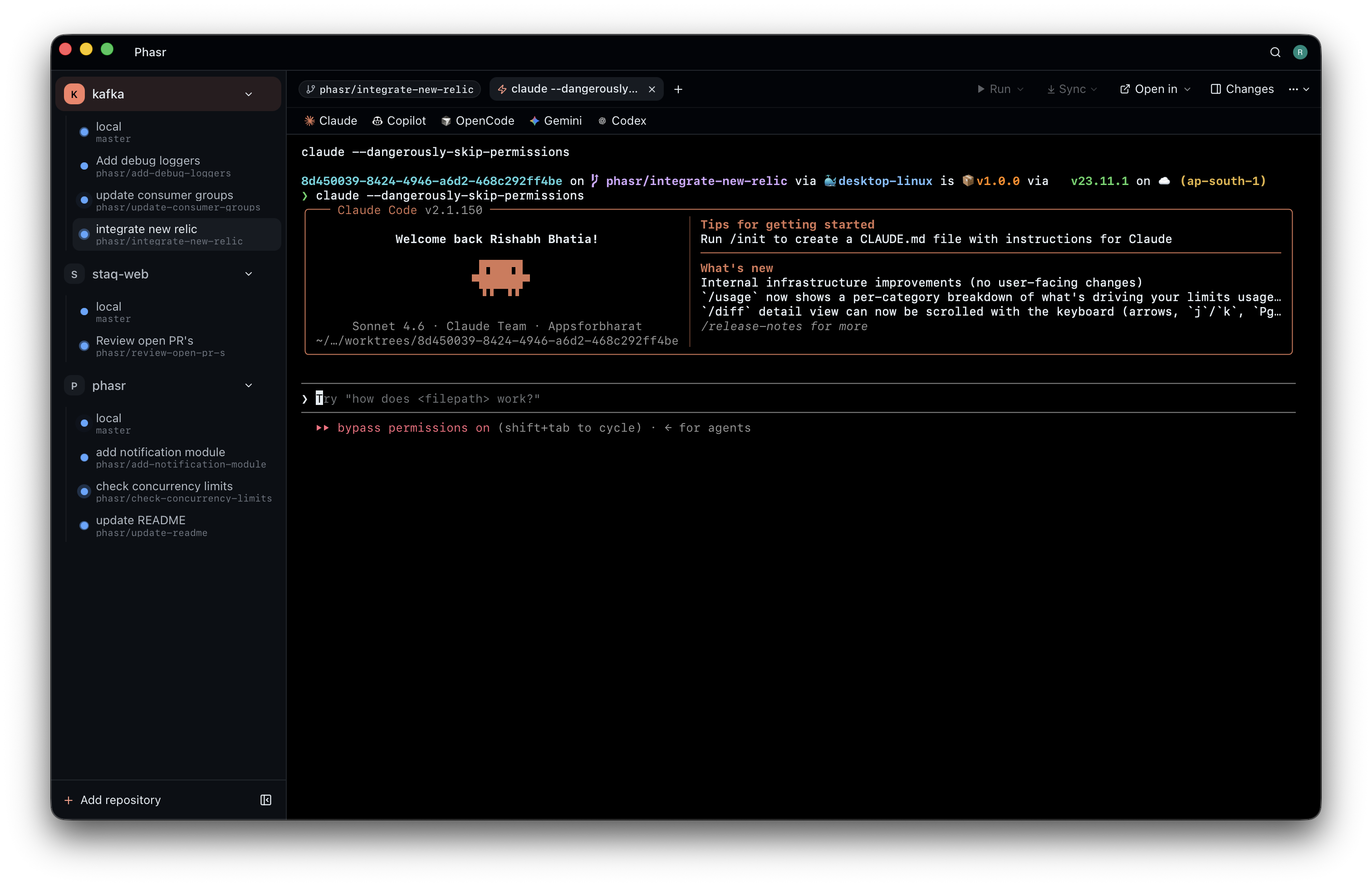Screen dimensions: 1372x887
Task: Open search with the magnifier icon
Action: pyautogui.click(x=1274, y=52)
